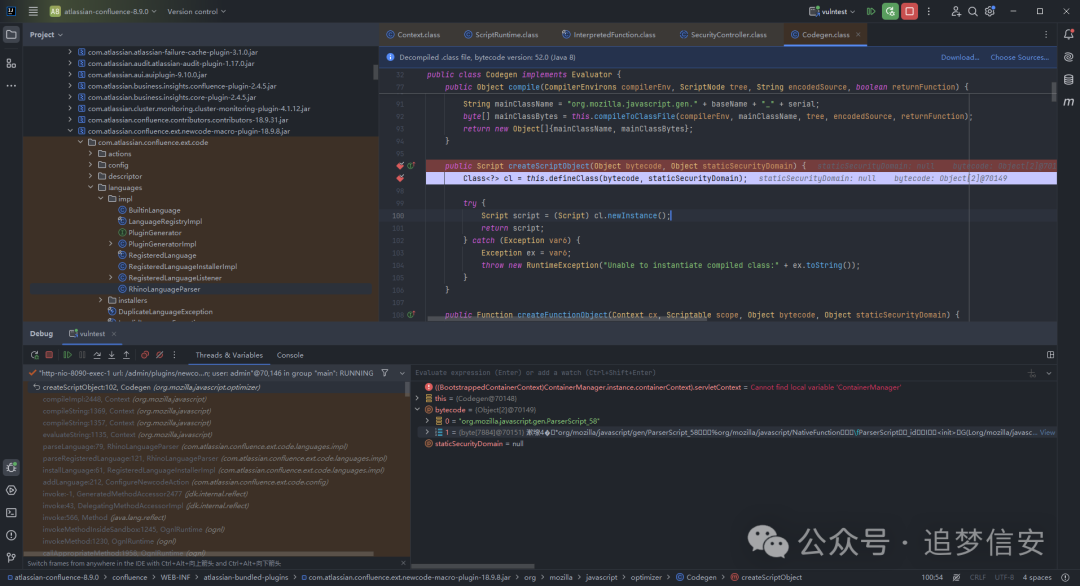
Task: Open the Debug tool window bug icon
Action: coord(11,468)
